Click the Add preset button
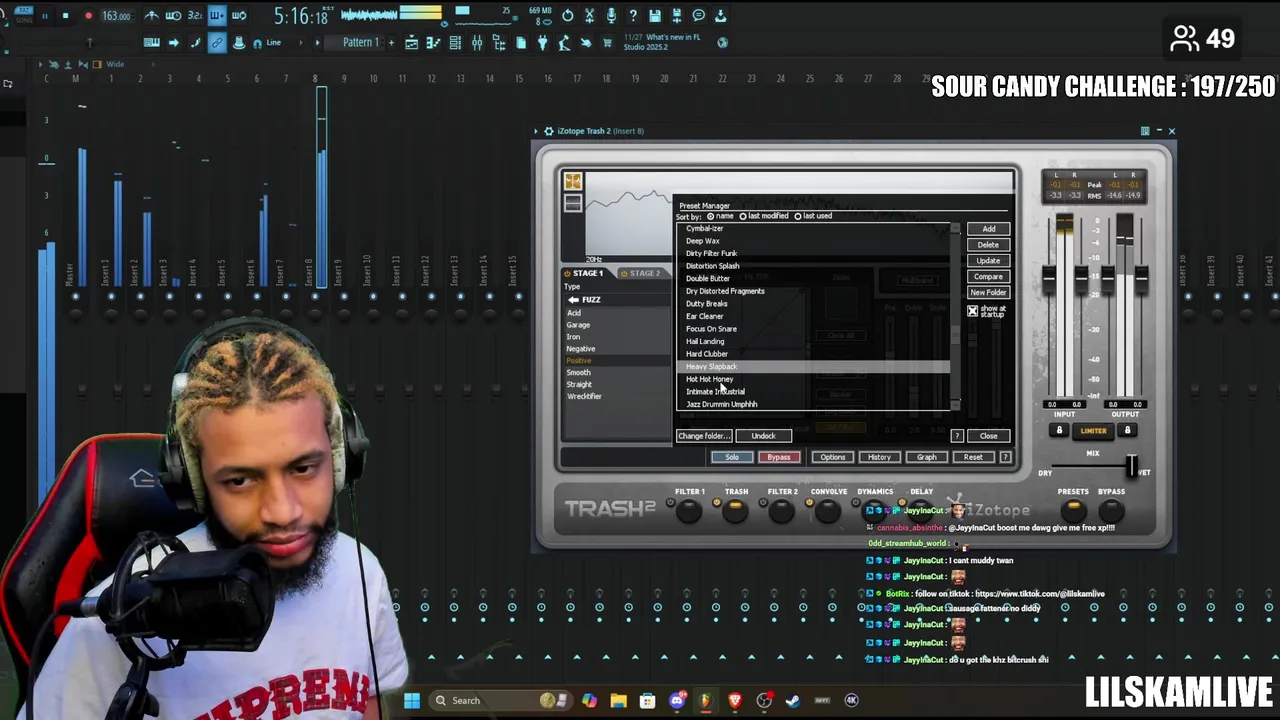1280x720 pixels. [988, 229]
